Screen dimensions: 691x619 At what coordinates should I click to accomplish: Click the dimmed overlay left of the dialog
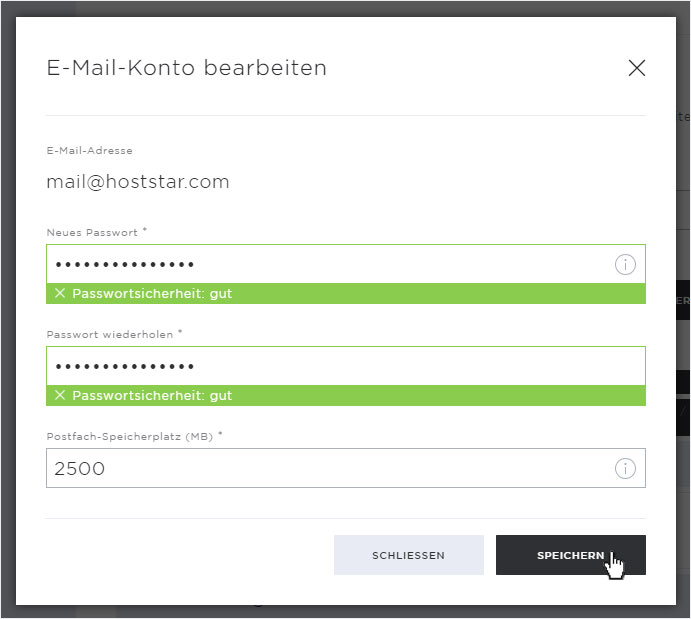tap(7, 308)
